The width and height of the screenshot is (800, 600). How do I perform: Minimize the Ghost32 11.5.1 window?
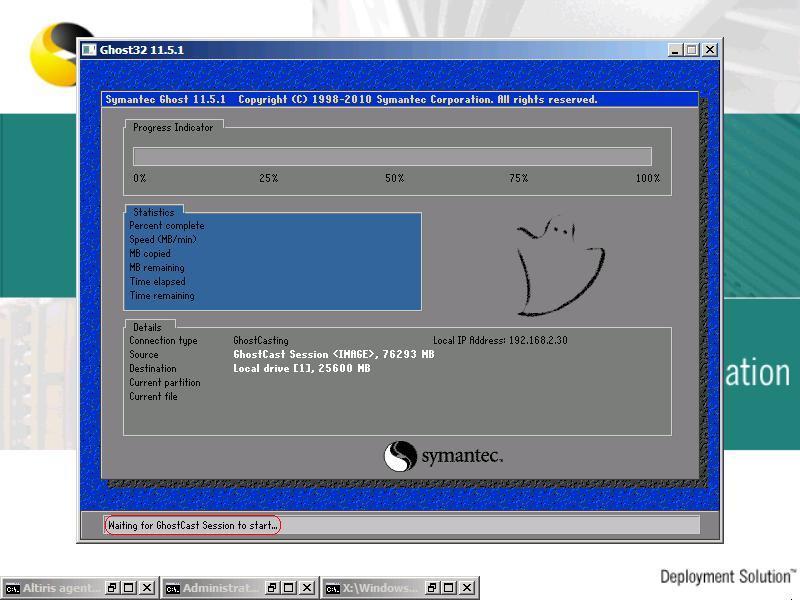tap(675, 50)
